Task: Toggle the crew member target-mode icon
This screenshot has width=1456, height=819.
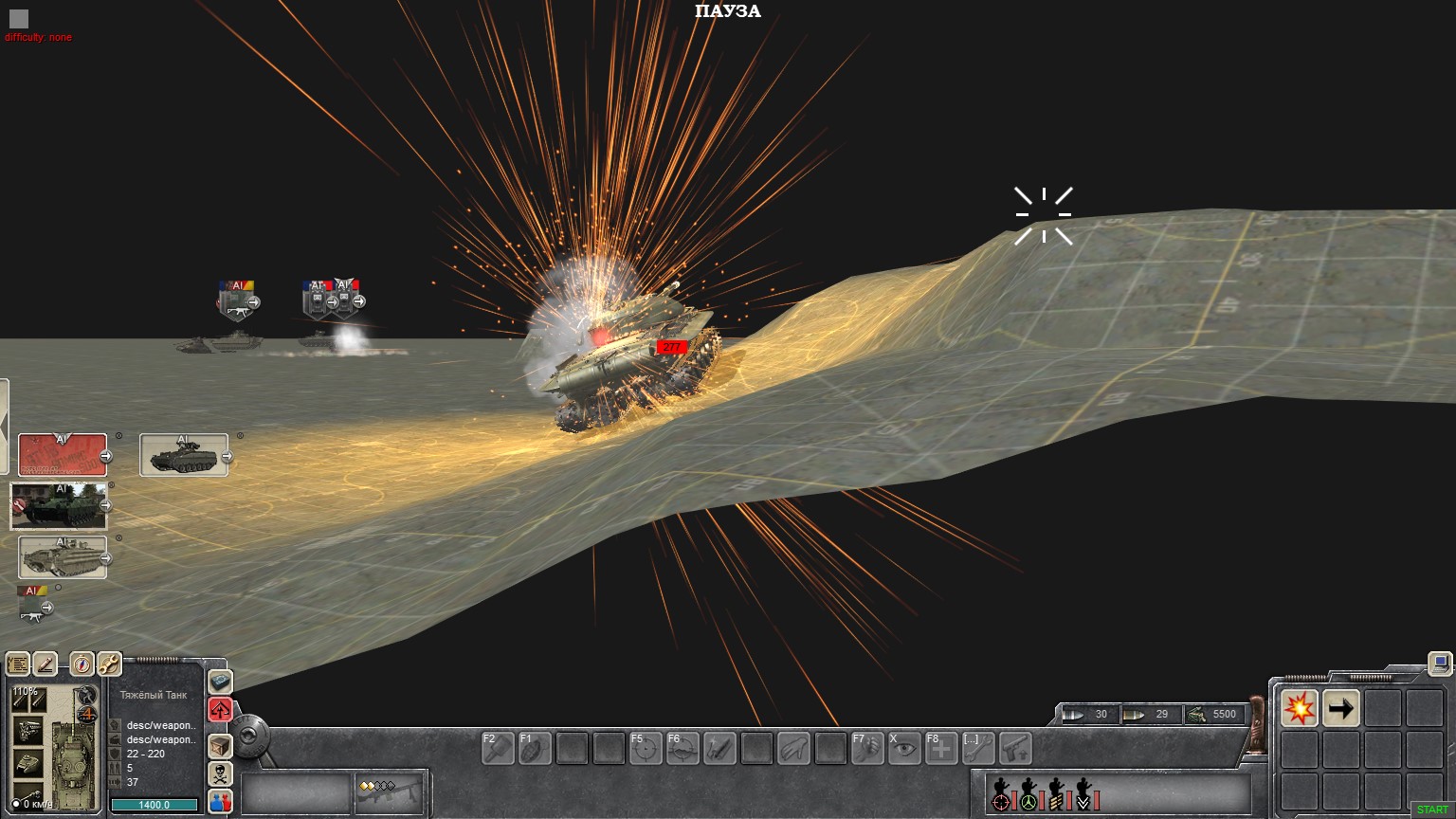Action: (1001, 794)
